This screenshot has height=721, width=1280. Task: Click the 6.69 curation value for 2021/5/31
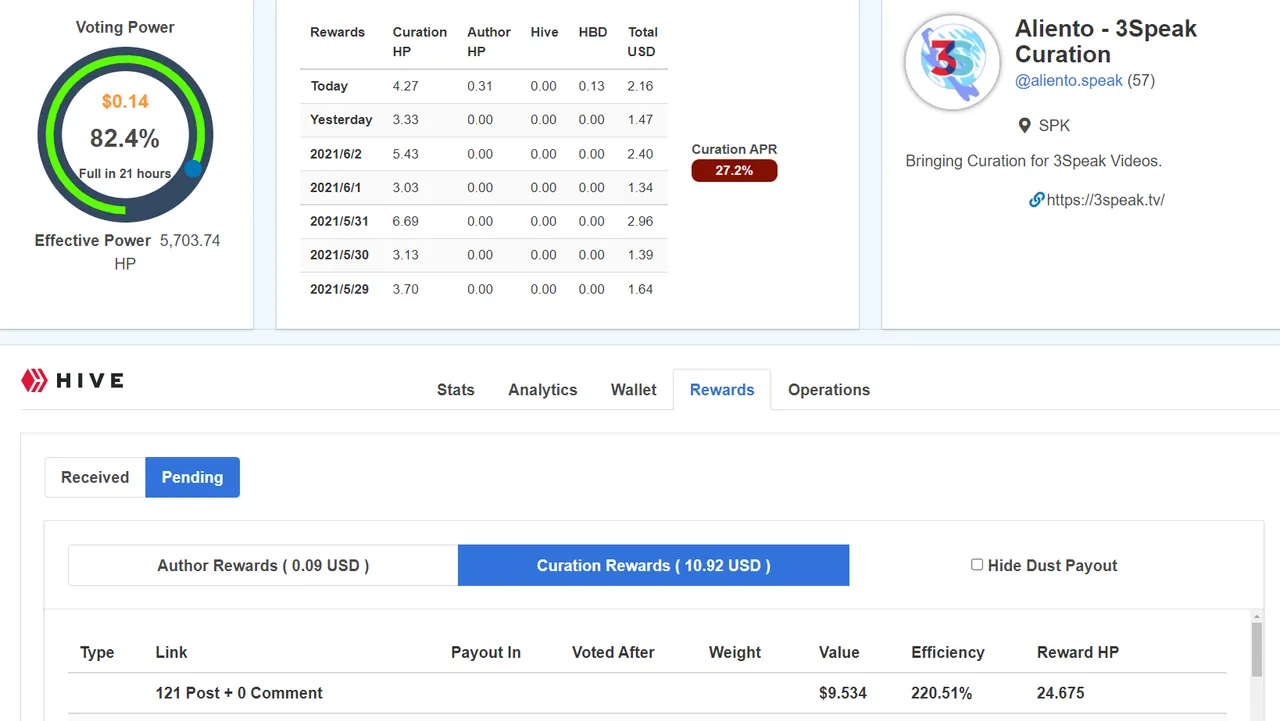[405, 221]
